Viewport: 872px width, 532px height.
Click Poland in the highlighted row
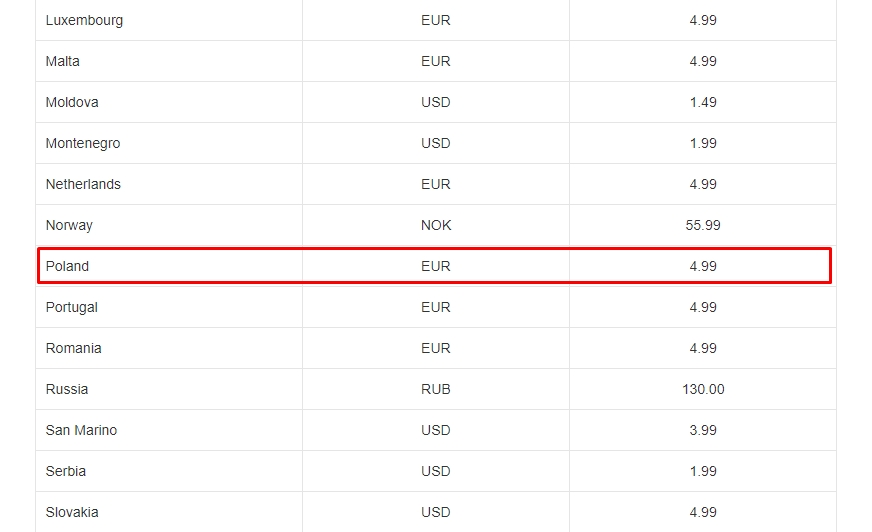[x=67, y=266]
